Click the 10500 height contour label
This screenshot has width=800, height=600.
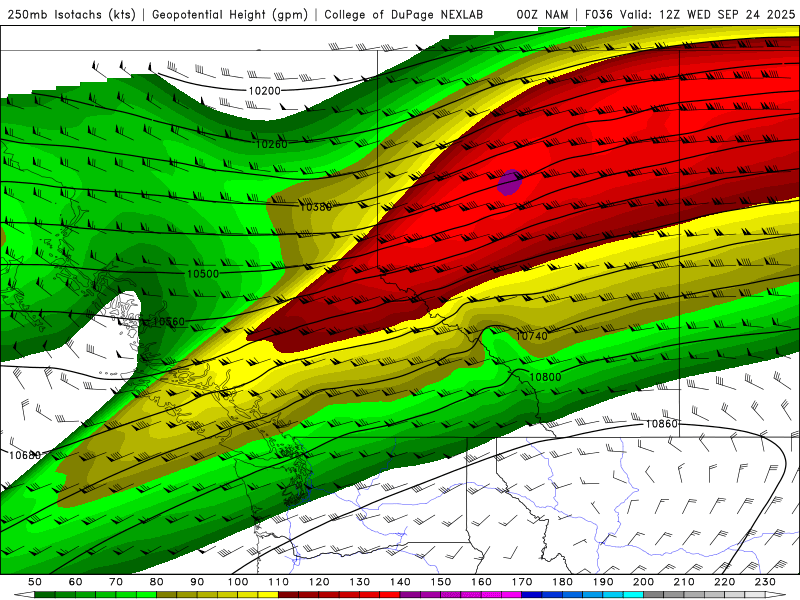click(203, 274)
